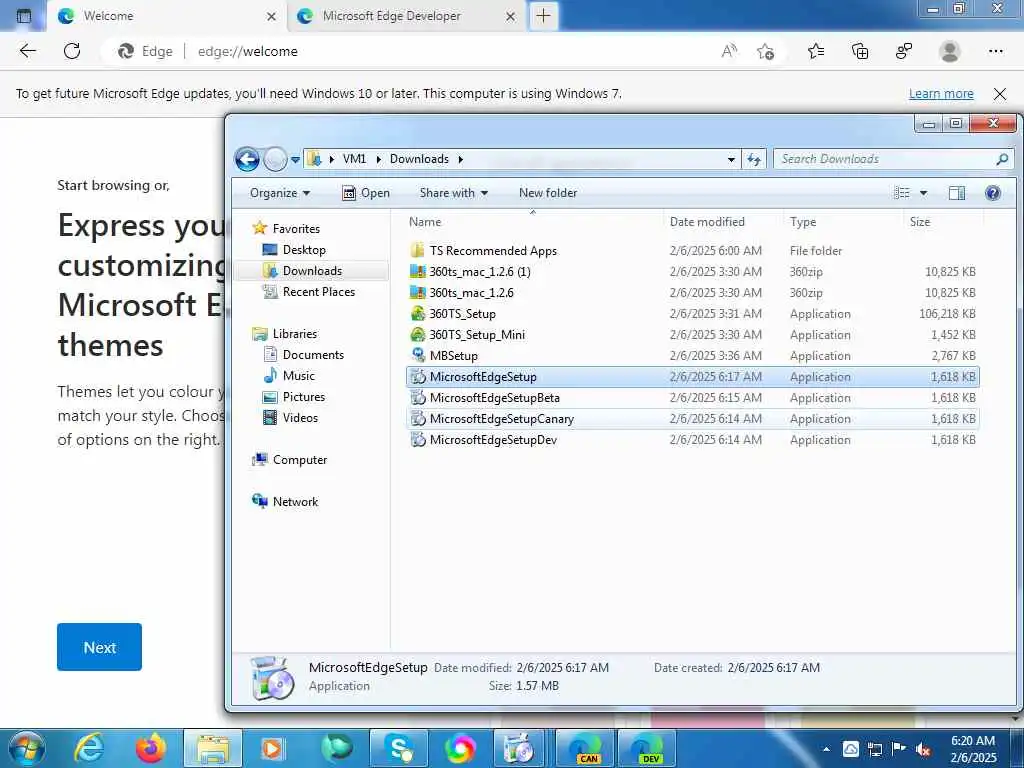The height and width of the screenshot is (768, 1024).
Task: Open the Edge Favorites list icon
Action: point(816,51)
